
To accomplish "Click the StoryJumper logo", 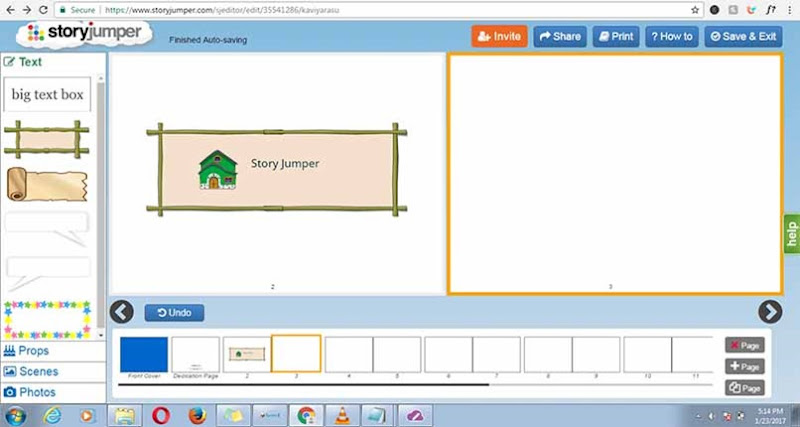I will click(x=85, y=33).
